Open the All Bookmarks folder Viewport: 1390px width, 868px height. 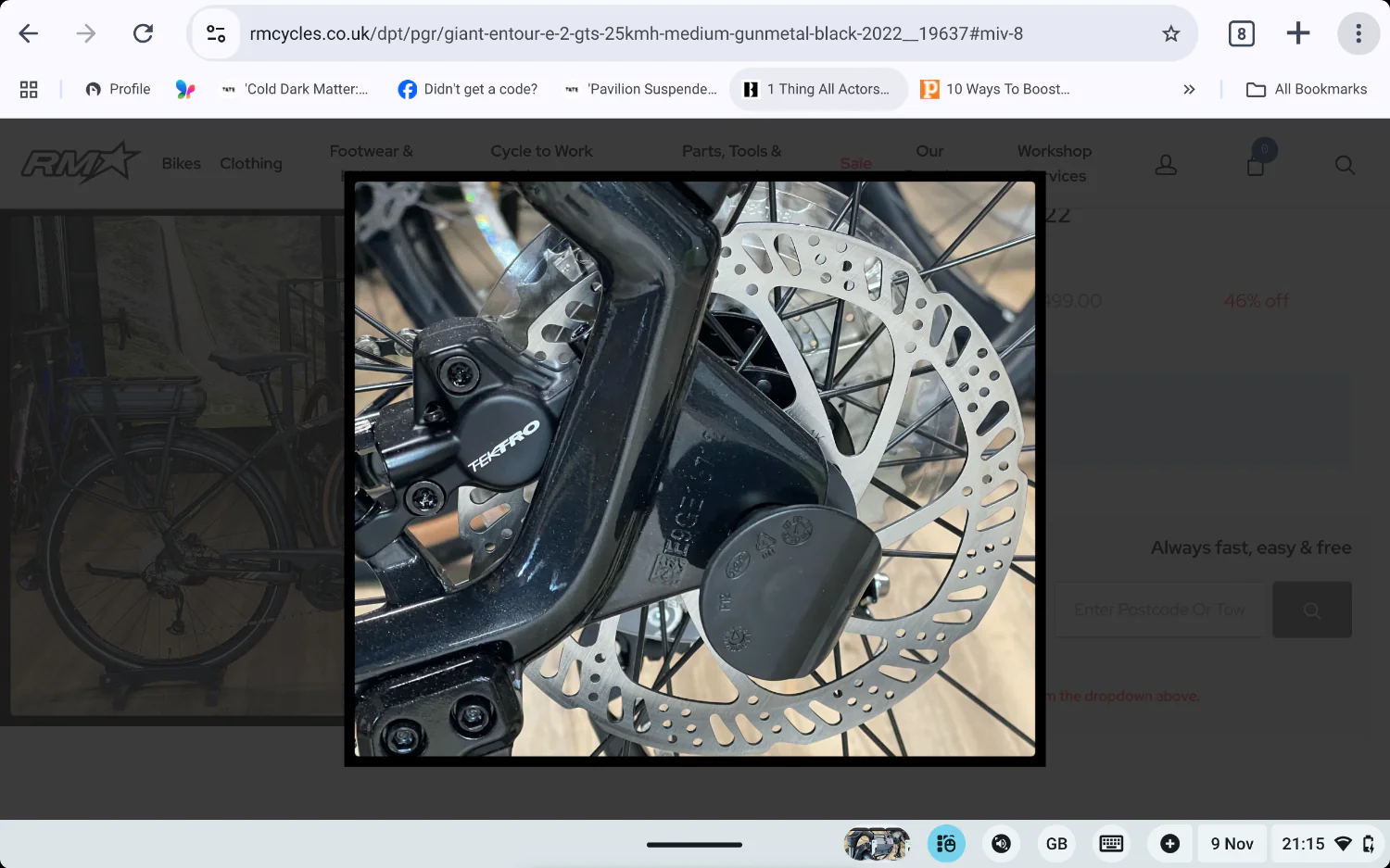[1307, 89]
